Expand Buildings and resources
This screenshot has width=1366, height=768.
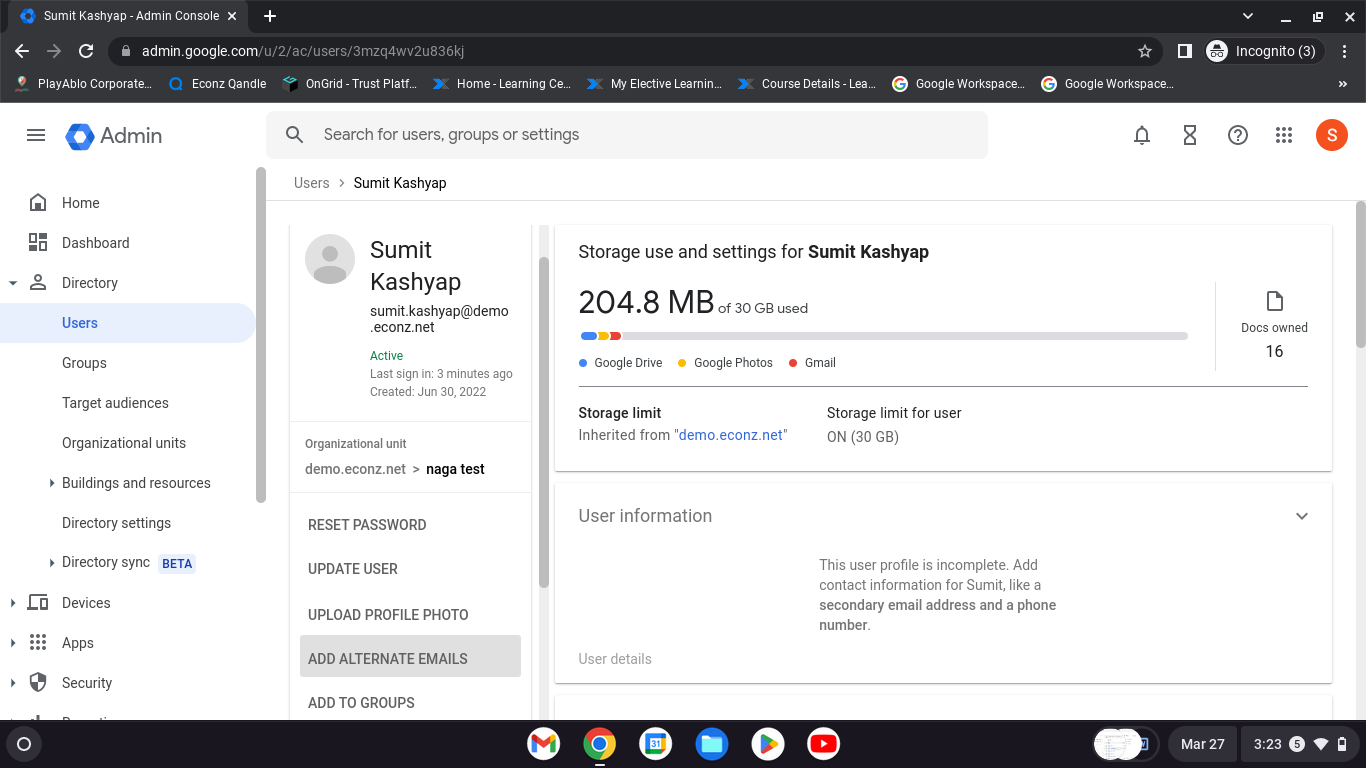[x=52, y=483]
